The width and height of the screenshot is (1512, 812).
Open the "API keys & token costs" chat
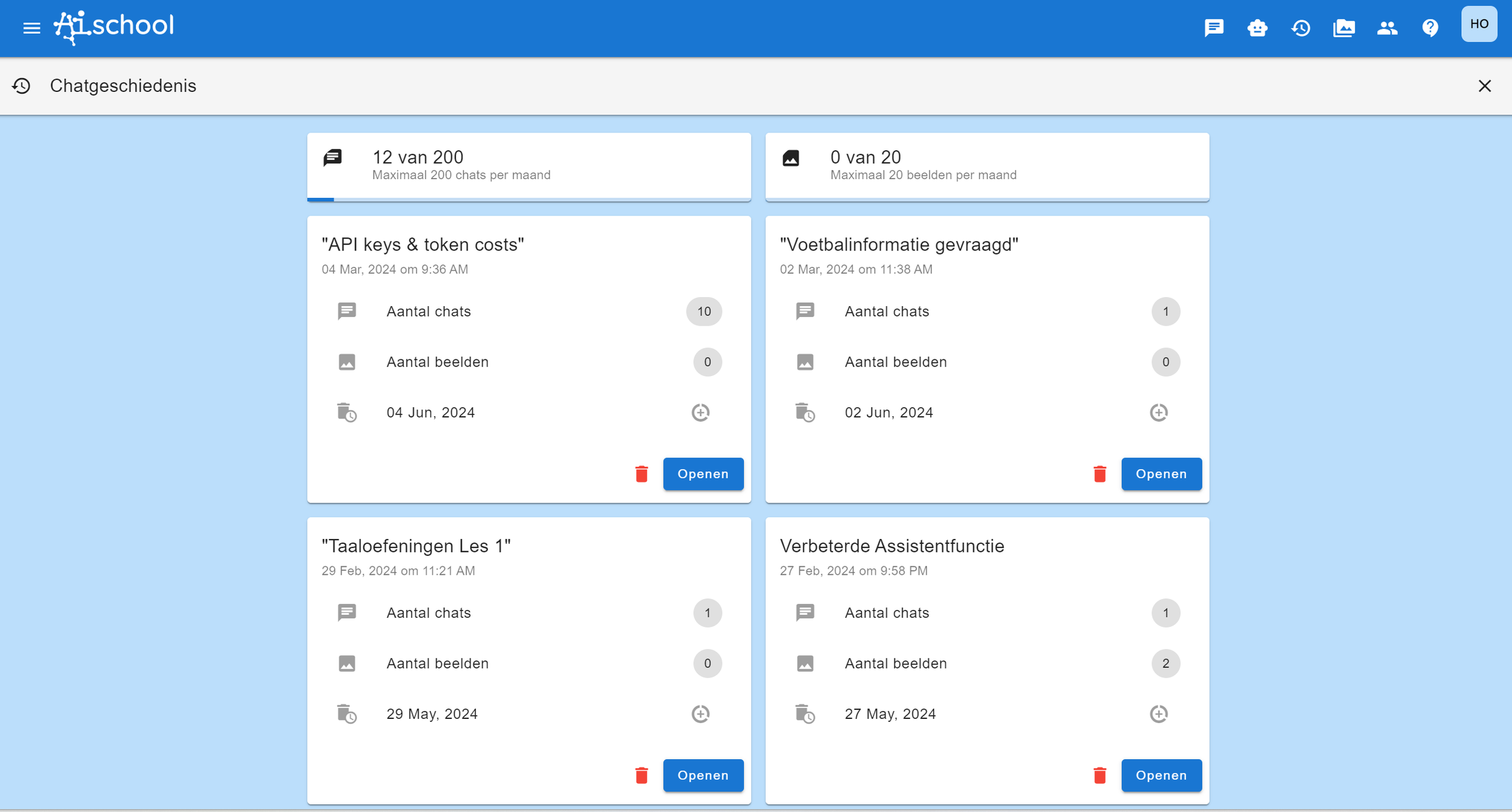pyautogui.click(x=703, y=474)
